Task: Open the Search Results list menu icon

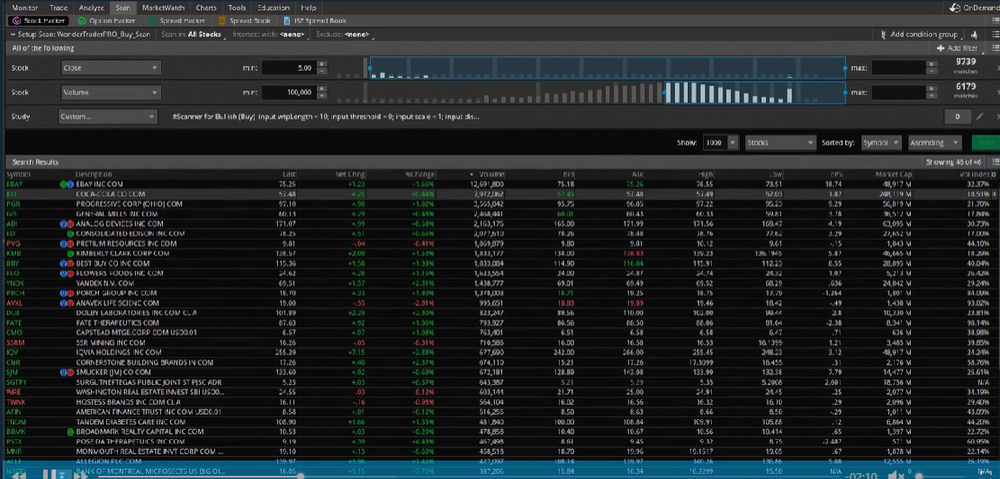Action: tap(996, 162)
